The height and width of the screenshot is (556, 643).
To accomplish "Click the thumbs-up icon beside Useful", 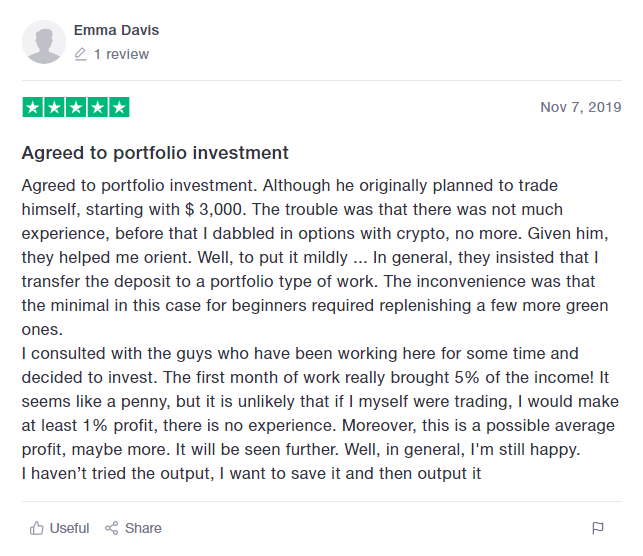I will 36,528.
